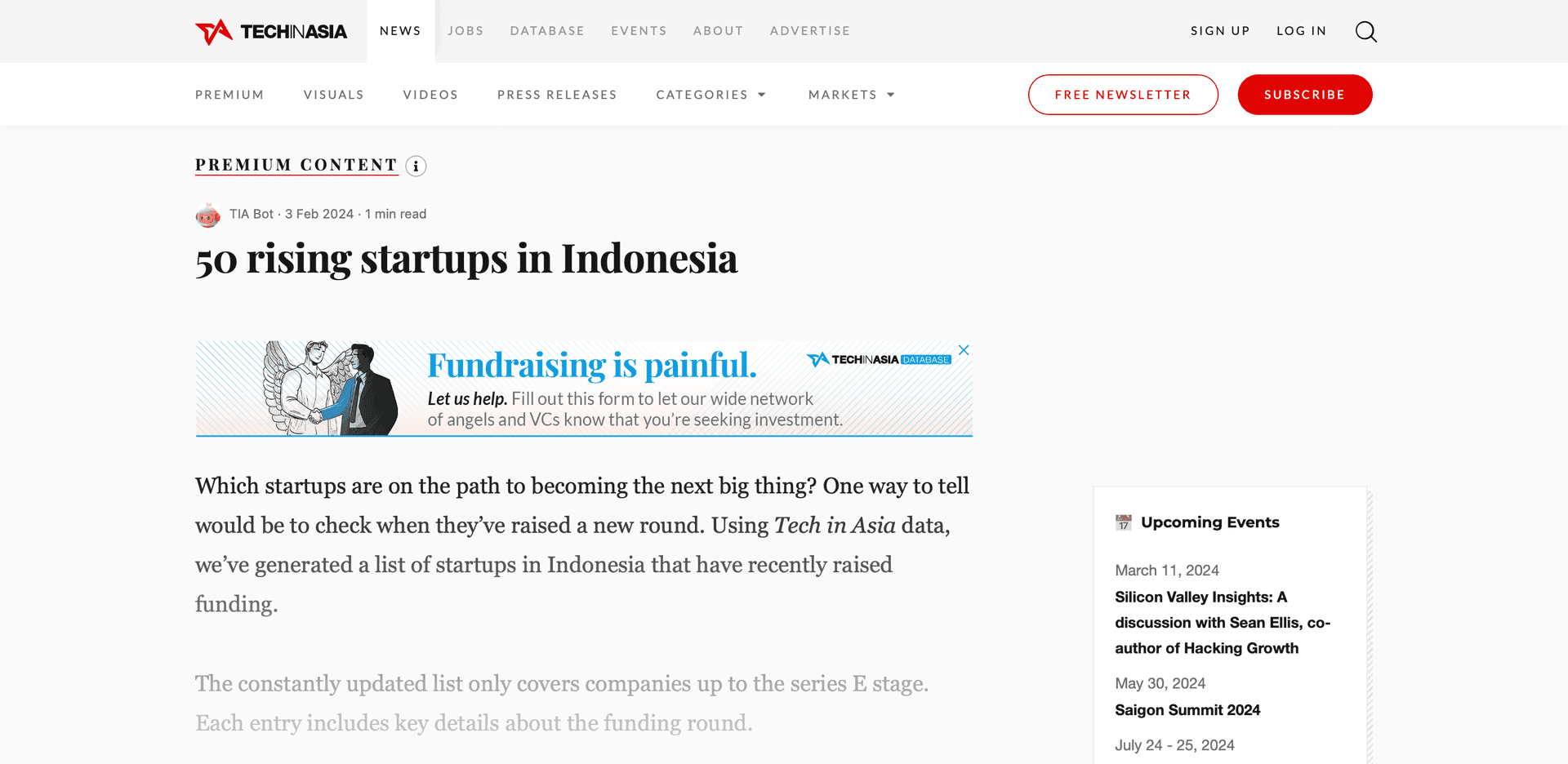Click the Log In link
The height and width of the screenshot is (764, 1568).
[1302, 31]
